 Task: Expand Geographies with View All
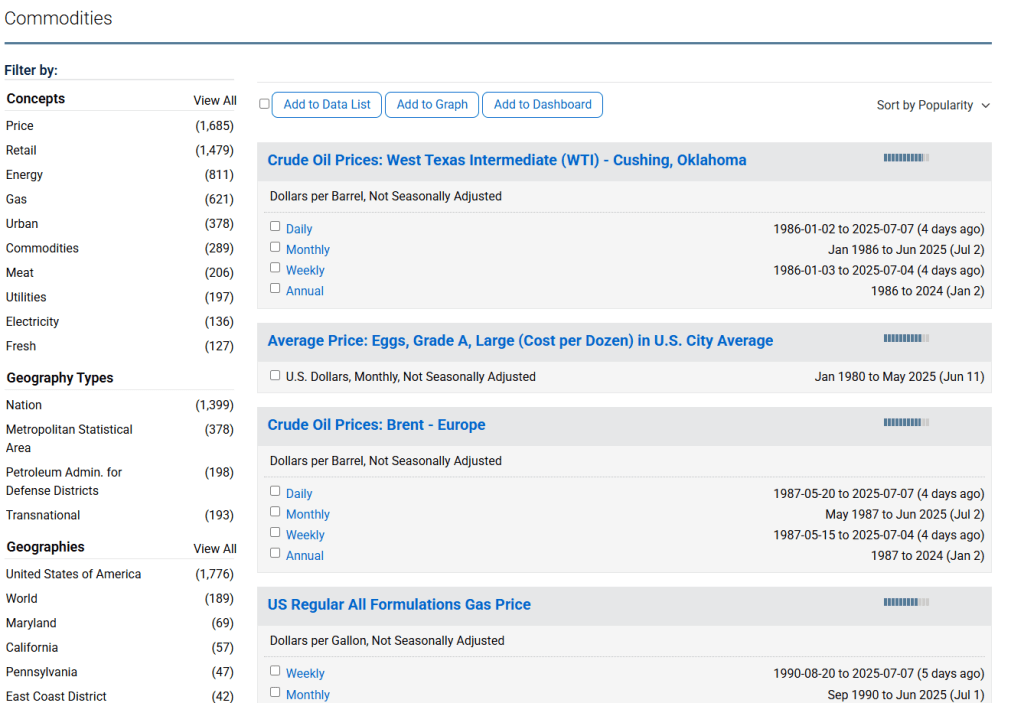click(x=215, y=549)
